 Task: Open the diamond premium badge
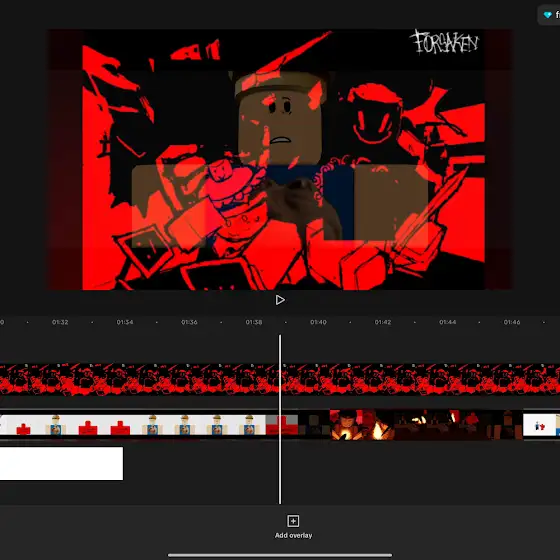click(x=549, y=15)
